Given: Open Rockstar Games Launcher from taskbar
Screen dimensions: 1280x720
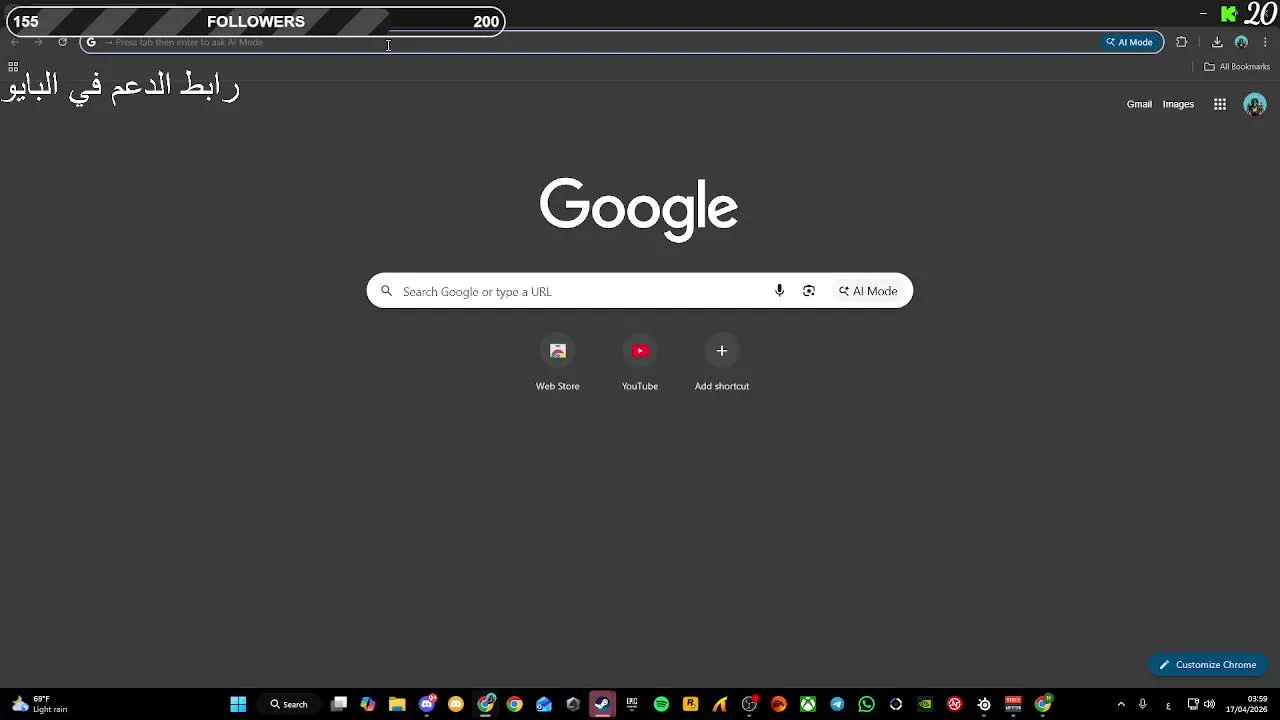Looking at the screenshot, I should (x=690, y=704).
